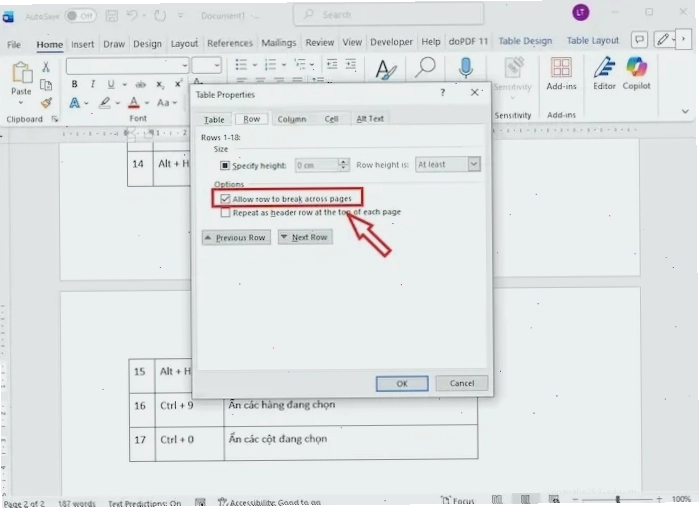This screenshot has width=699, height=508.
Task: Expand Paste options arrow
Action: 21,102
